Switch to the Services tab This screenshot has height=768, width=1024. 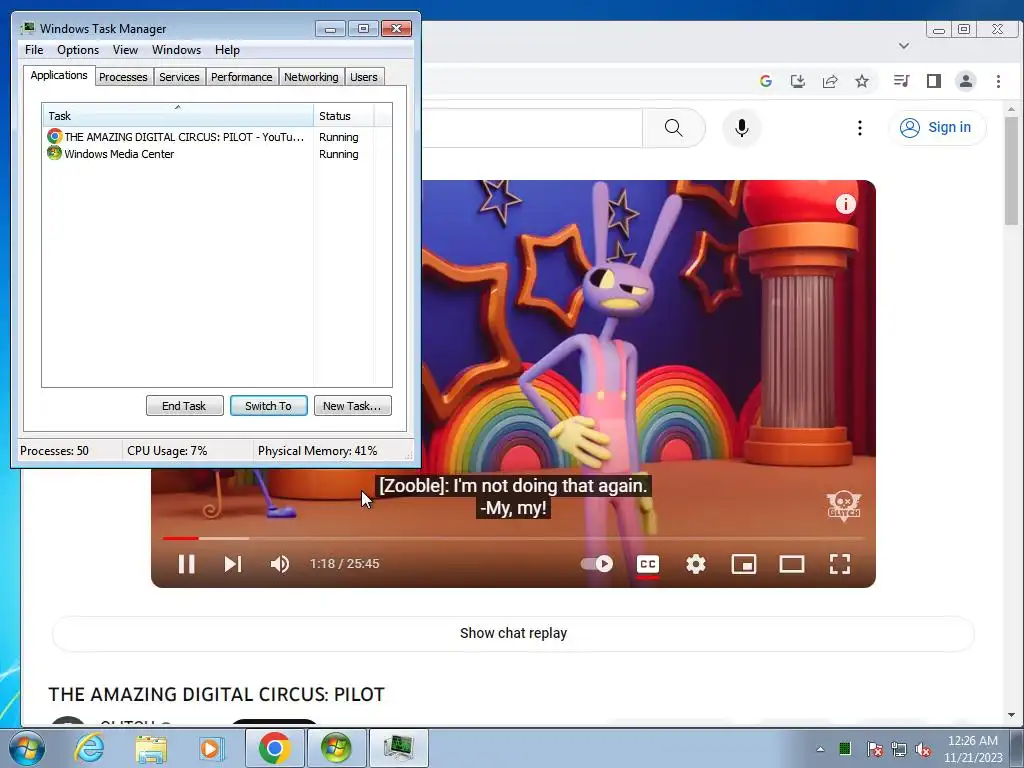[180, 77]
